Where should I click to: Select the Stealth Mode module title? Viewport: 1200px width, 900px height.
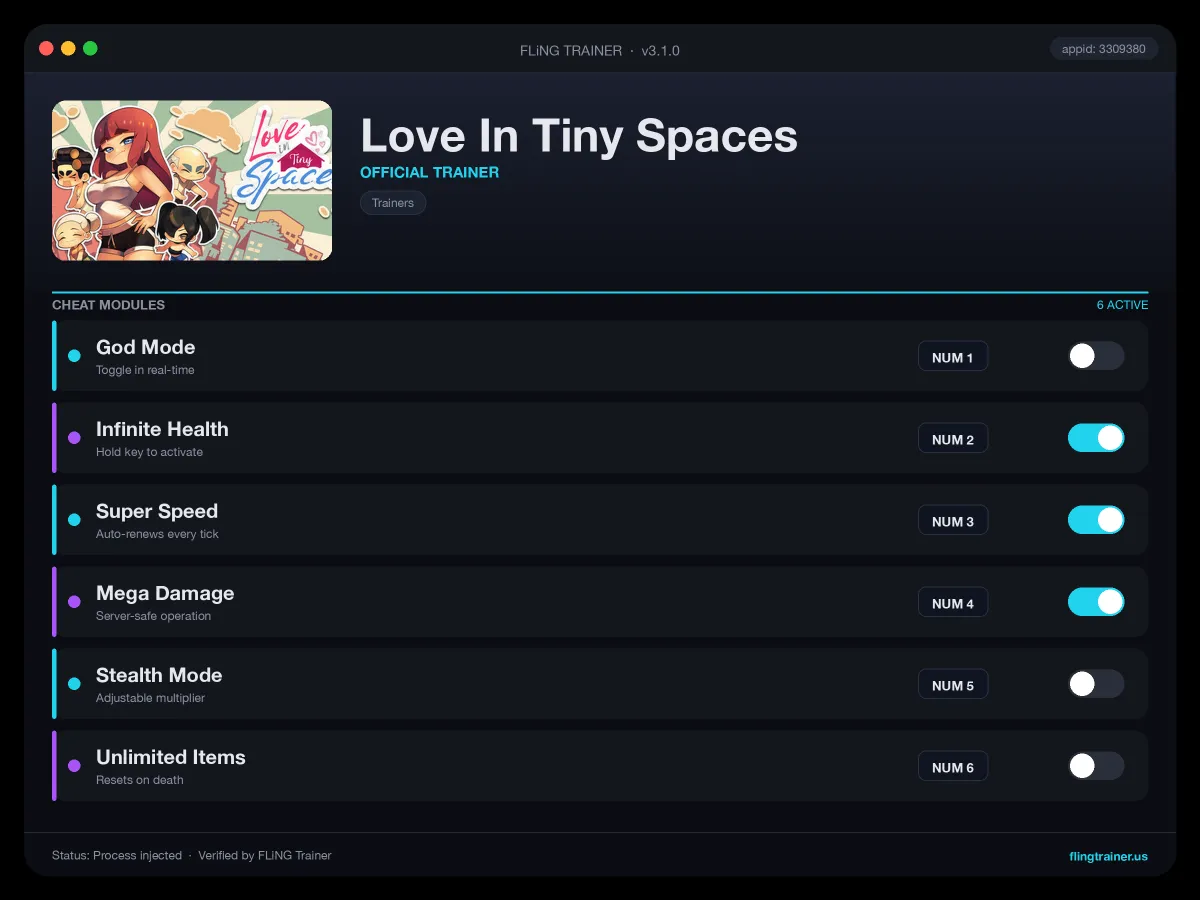159,675
